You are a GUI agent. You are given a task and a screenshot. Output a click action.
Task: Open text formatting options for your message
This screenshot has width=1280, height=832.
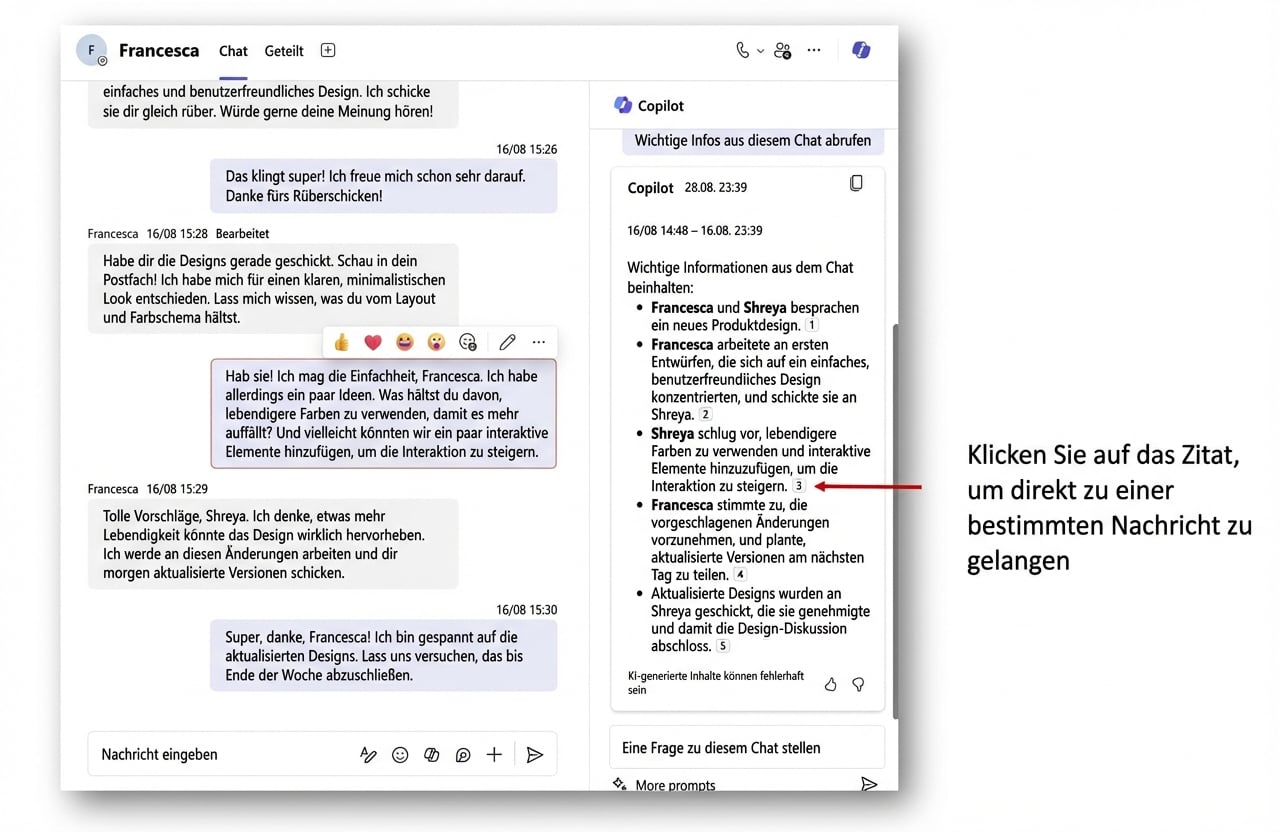click(369, 754)
